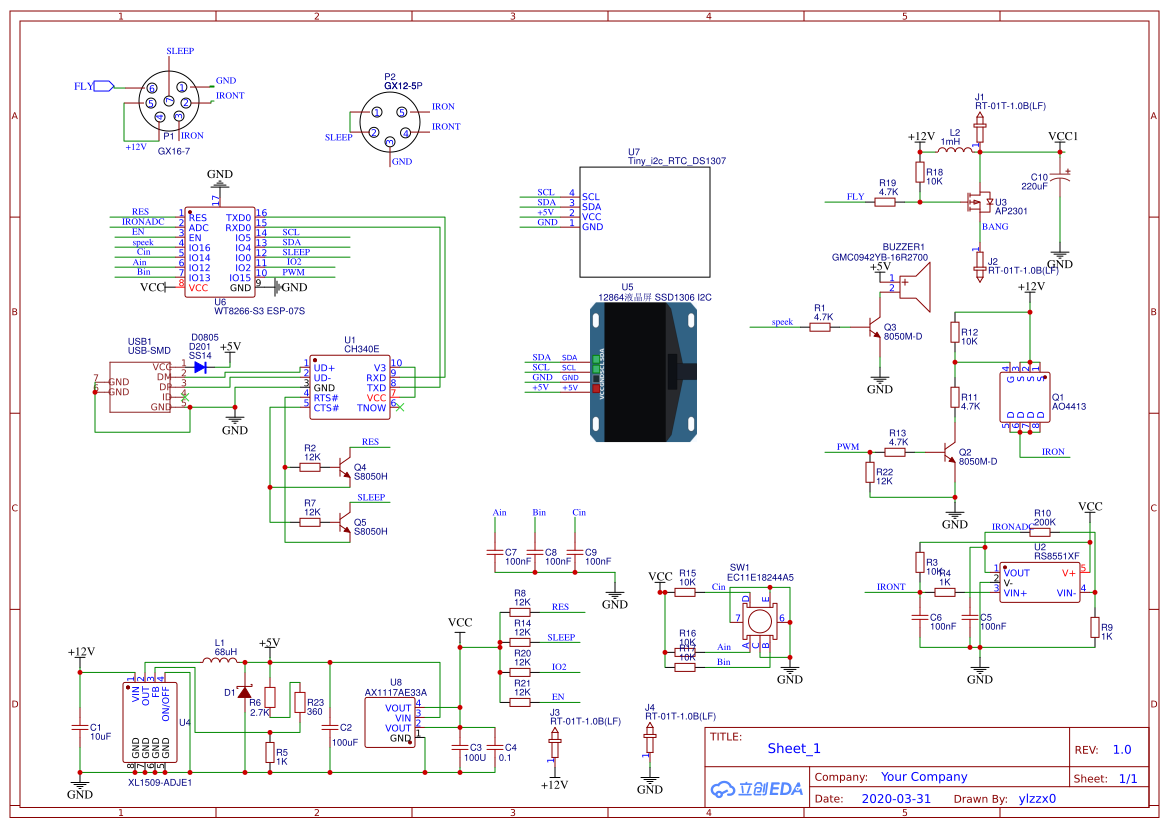Click the AO4413 MOSFET Q1 package
This screenshot has width=1169, height=828.
1024,398
